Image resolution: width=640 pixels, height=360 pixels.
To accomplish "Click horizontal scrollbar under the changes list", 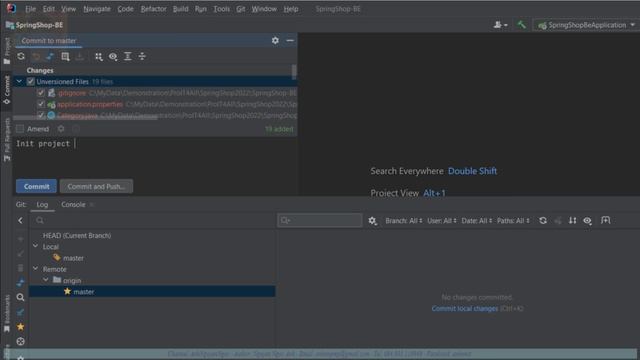I will point(85,118).
